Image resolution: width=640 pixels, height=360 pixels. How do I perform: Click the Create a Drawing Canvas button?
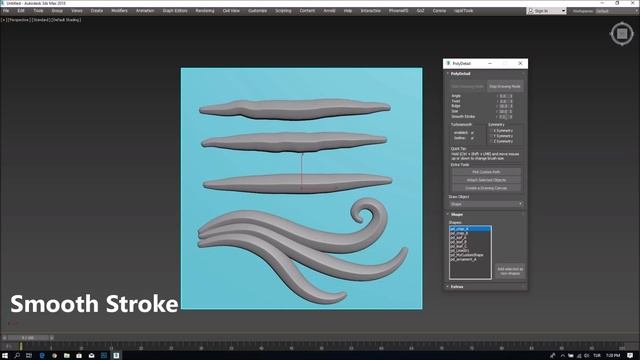(486, 188)
